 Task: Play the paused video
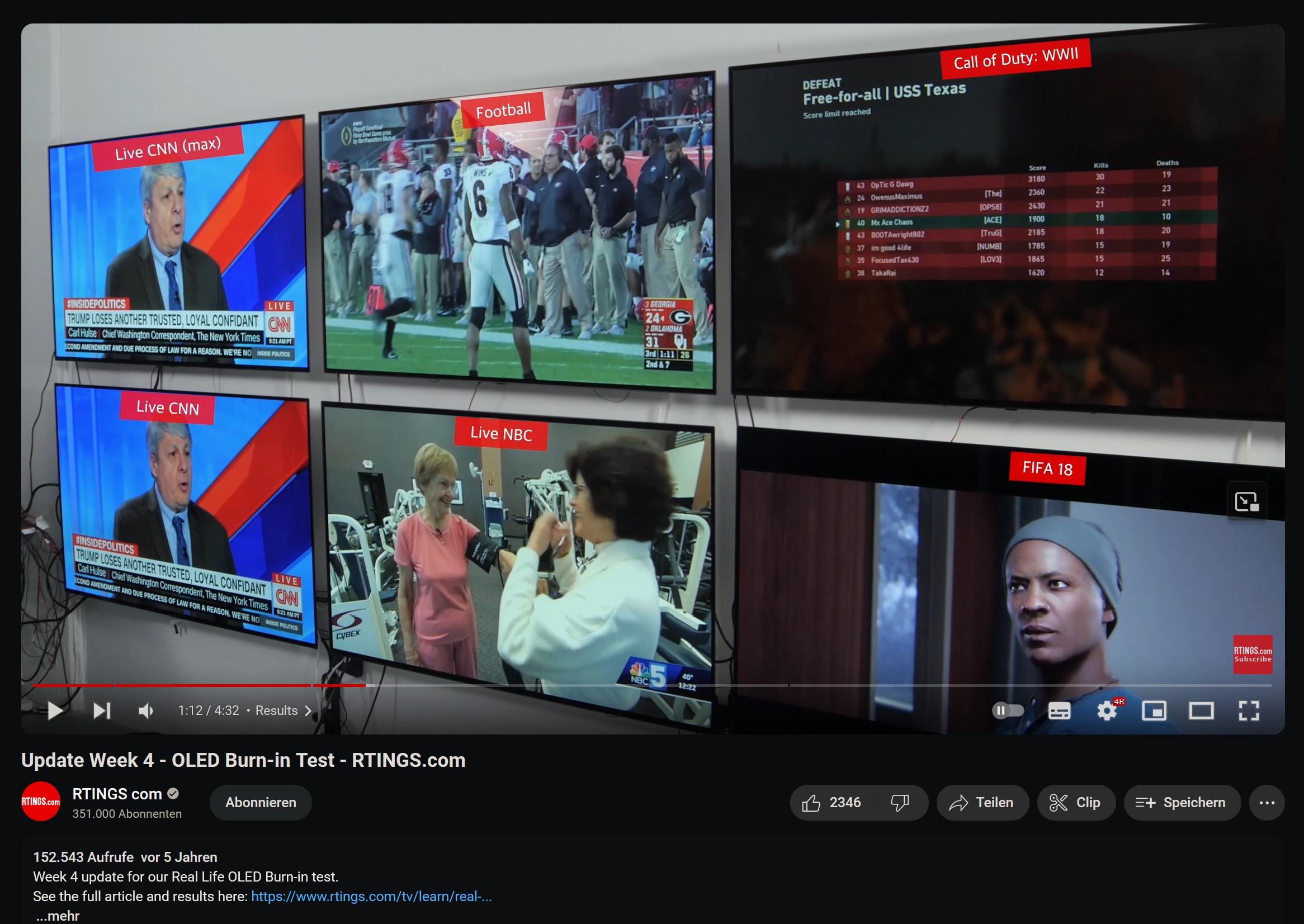click(x=55, y=710)
